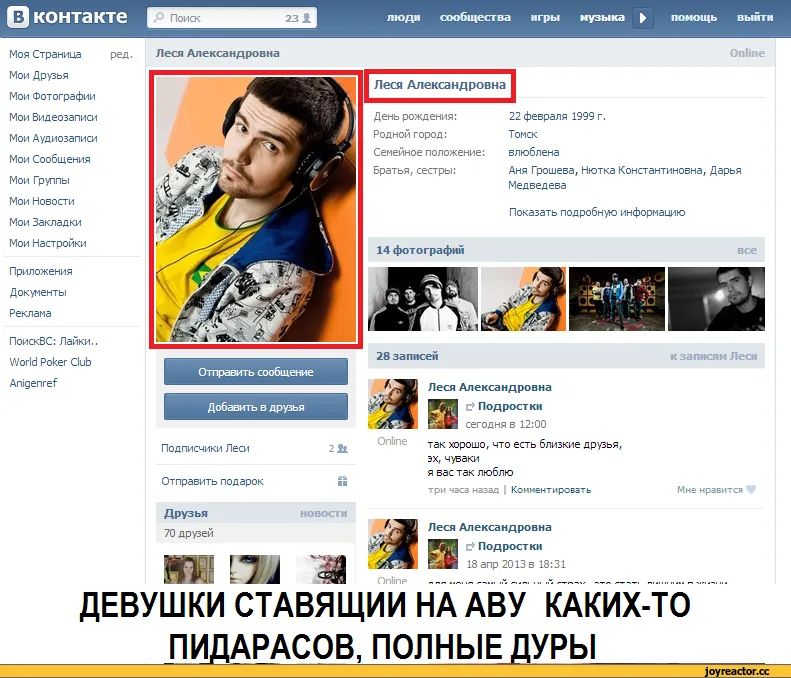791x678 pixels.
Task: Open Мои Новости in the sidebar
Action: click(42, 201)
